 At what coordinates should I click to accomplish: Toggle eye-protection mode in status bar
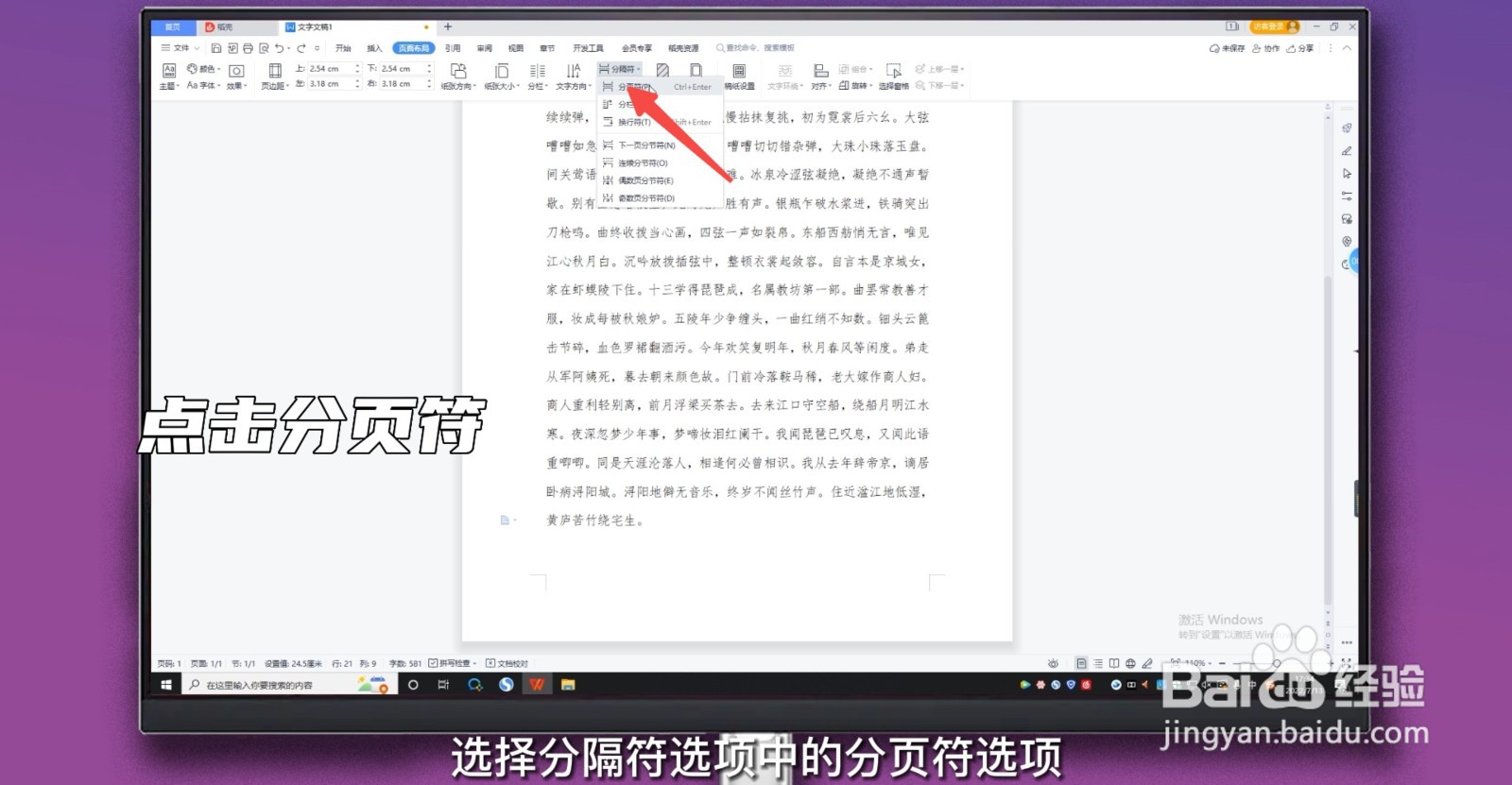[1053, 663]
